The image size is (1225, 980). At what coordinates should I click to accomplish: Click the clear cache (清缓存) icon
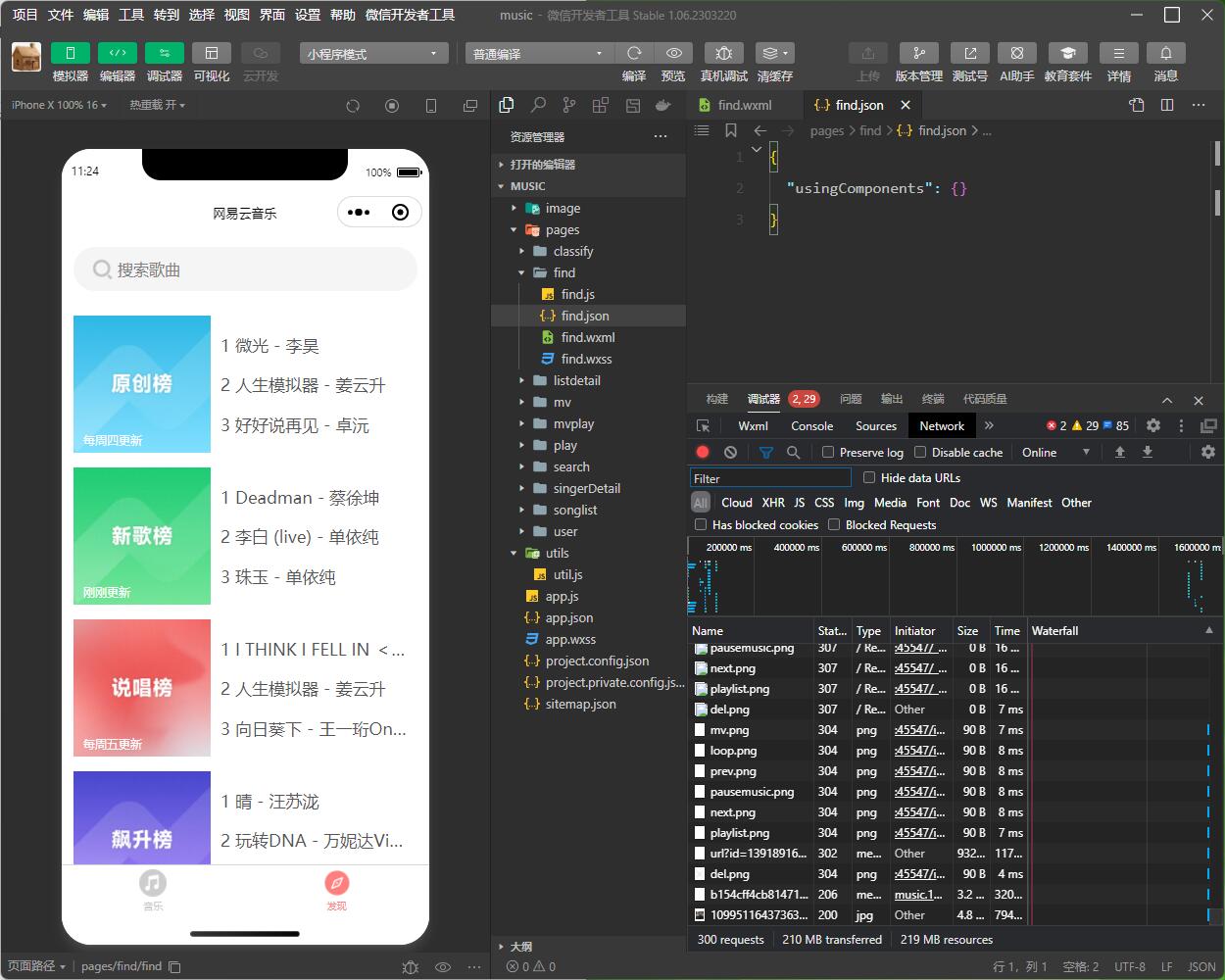pyautogui.click(x=775, y=53)
